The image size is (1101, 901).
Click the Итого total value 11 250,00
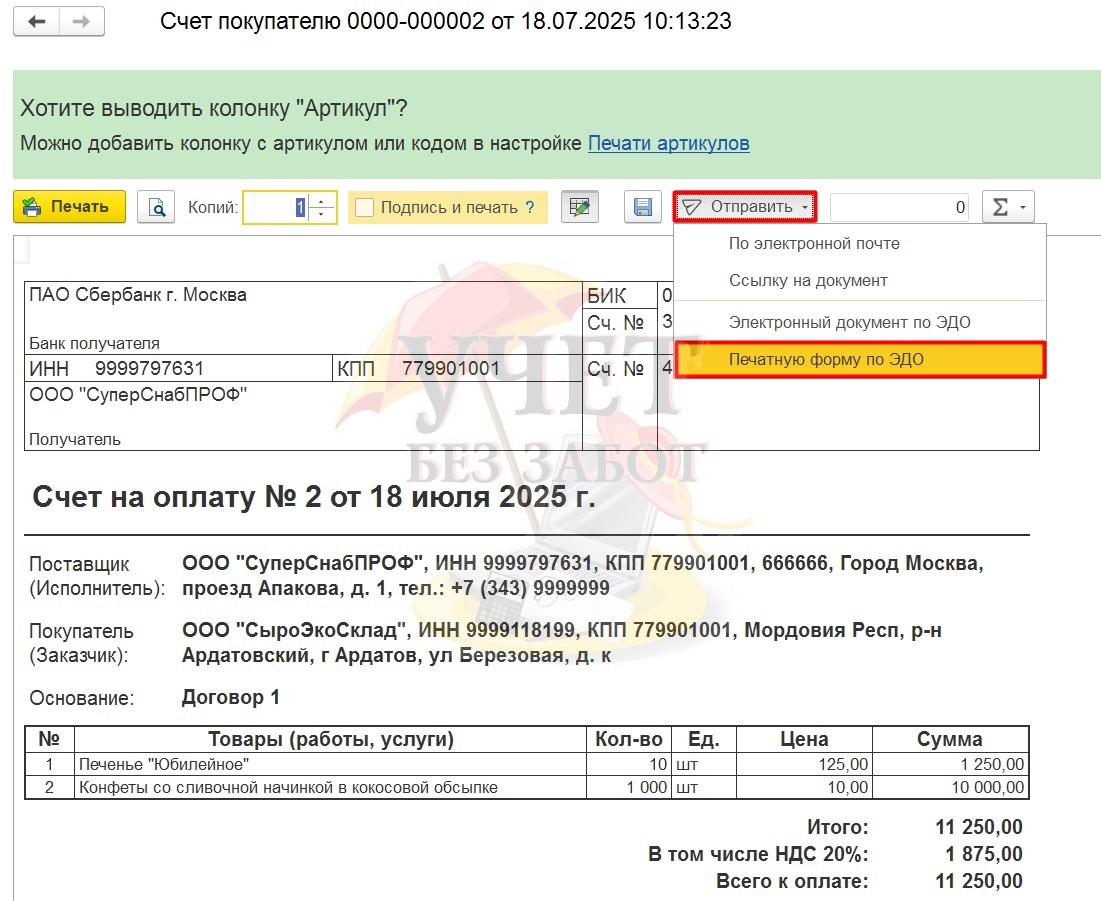pyautogui.click(x=979, y=827)
